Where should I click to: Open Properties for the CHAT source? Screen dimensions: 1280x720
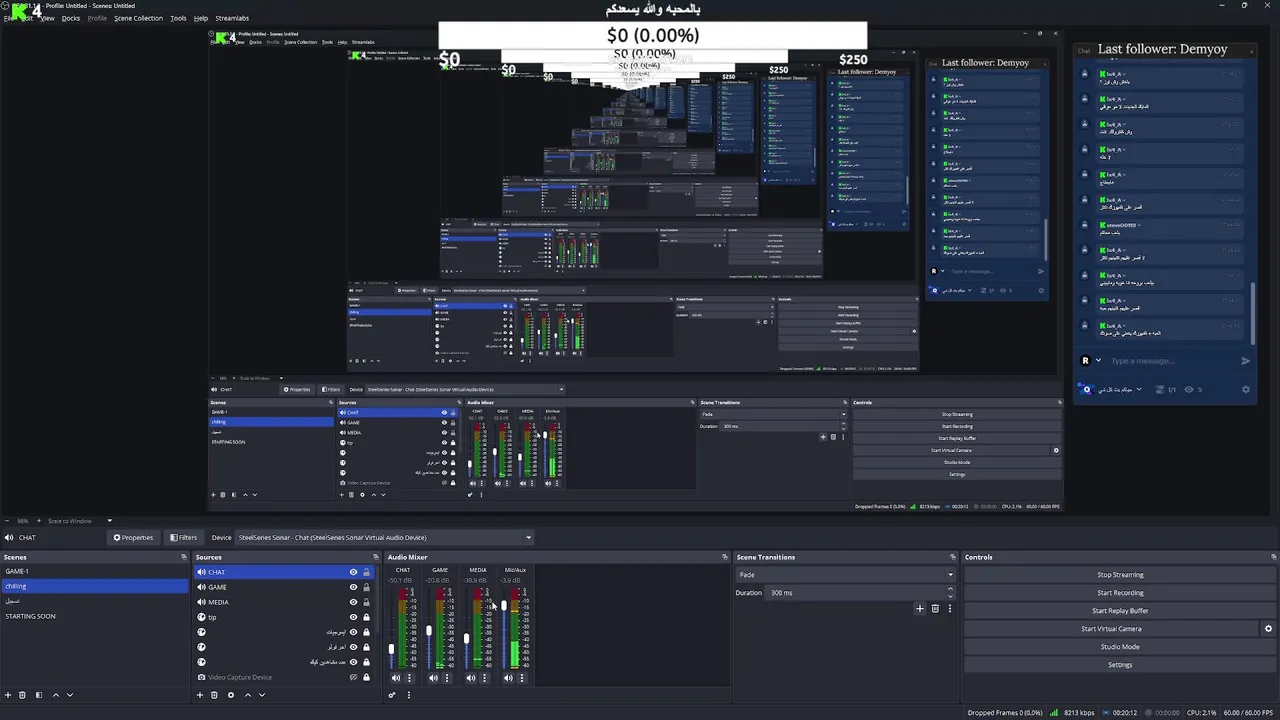click(133, 537)
